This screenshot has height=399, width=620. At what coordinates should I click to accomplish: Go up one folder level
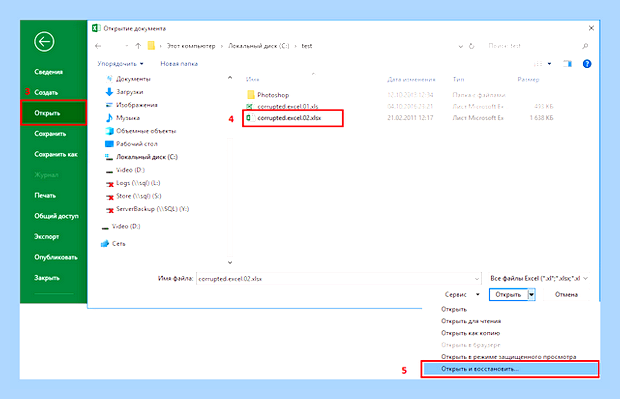138,46
